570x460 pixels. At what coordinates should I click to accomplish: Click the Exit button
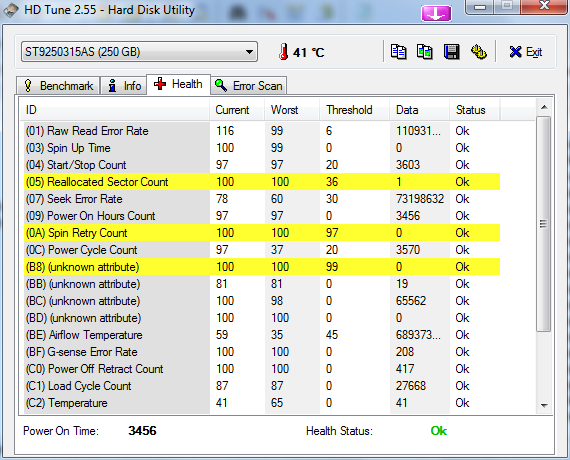click(x=526, y=52)
